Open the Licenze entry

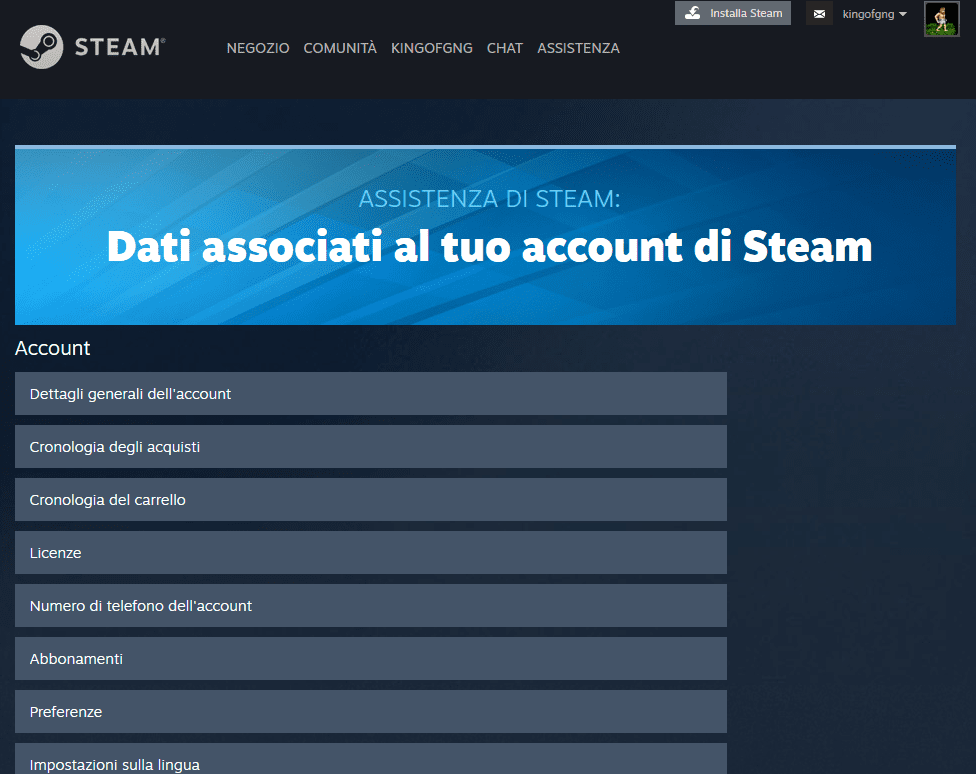[370, 553]
